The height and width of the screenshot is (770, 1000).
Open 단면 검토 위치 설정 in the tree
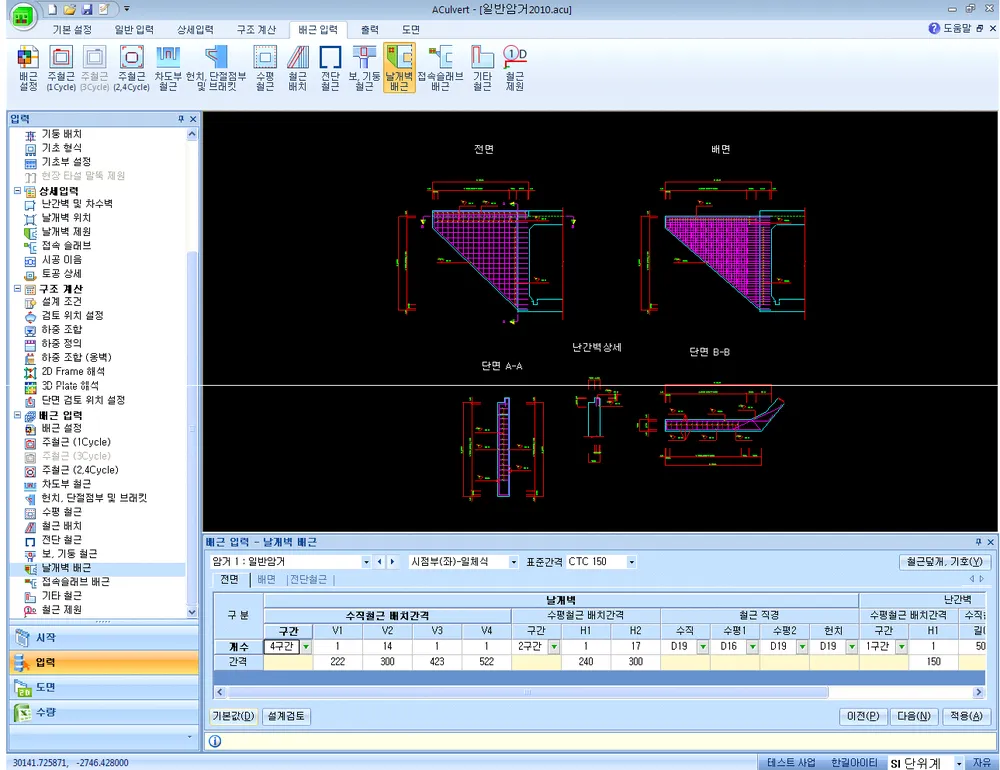(x=83, y=400)
